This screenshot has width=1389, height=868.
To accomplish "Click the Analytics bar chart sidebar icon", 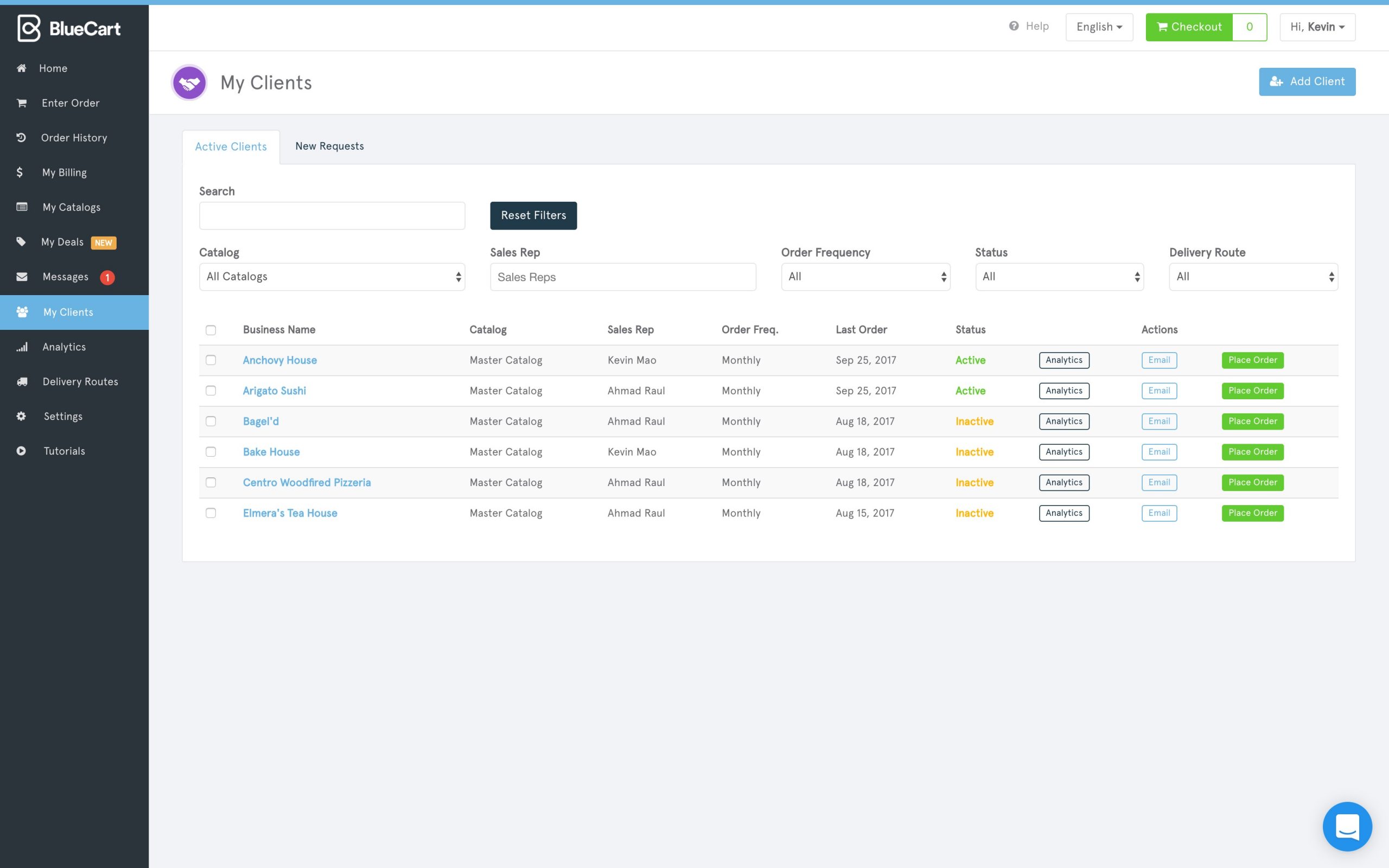I will pos(22,347).
